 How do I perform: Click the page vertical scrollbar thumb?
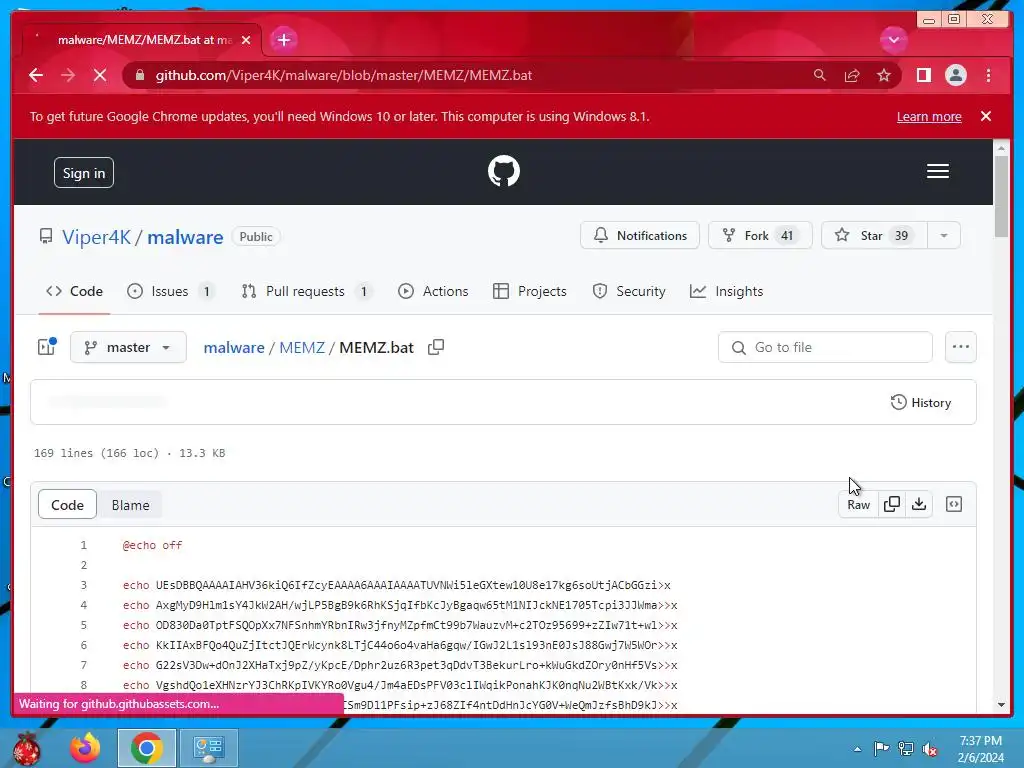pos(1002,196)
